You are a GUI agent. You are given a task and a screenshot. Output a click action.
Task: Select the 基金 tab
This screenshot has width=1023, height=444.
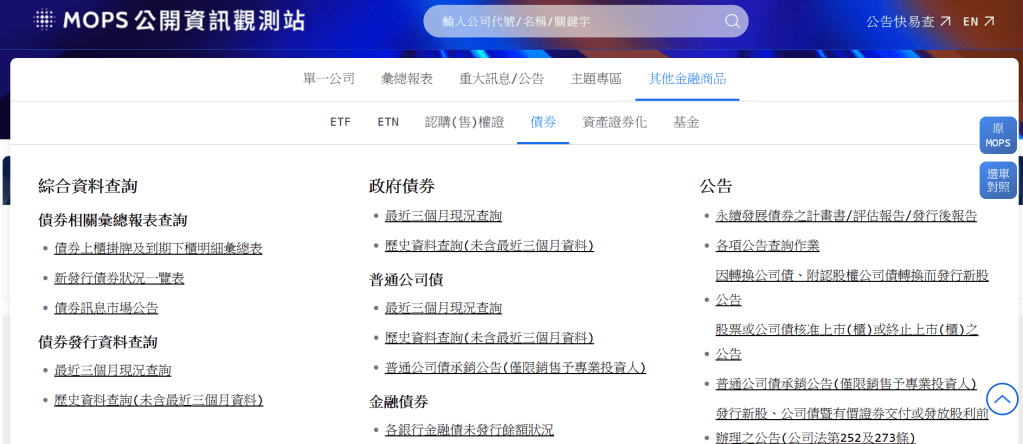[686, 122]
